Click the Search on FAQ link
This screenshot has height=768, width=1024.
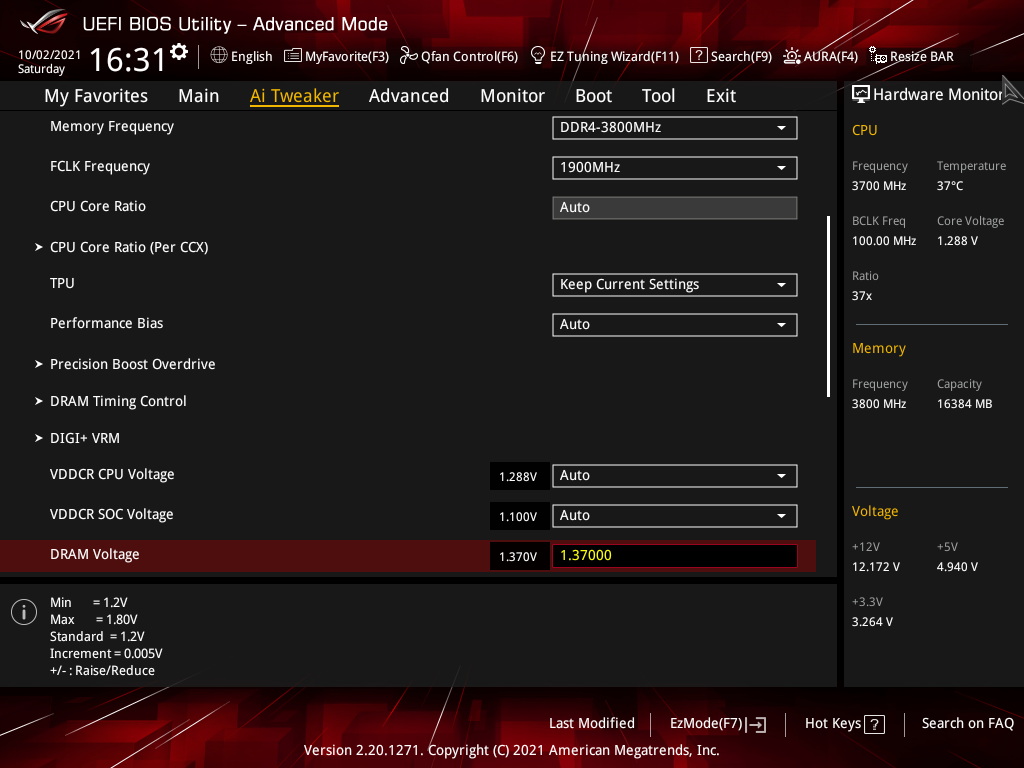[x=967, y=724]
